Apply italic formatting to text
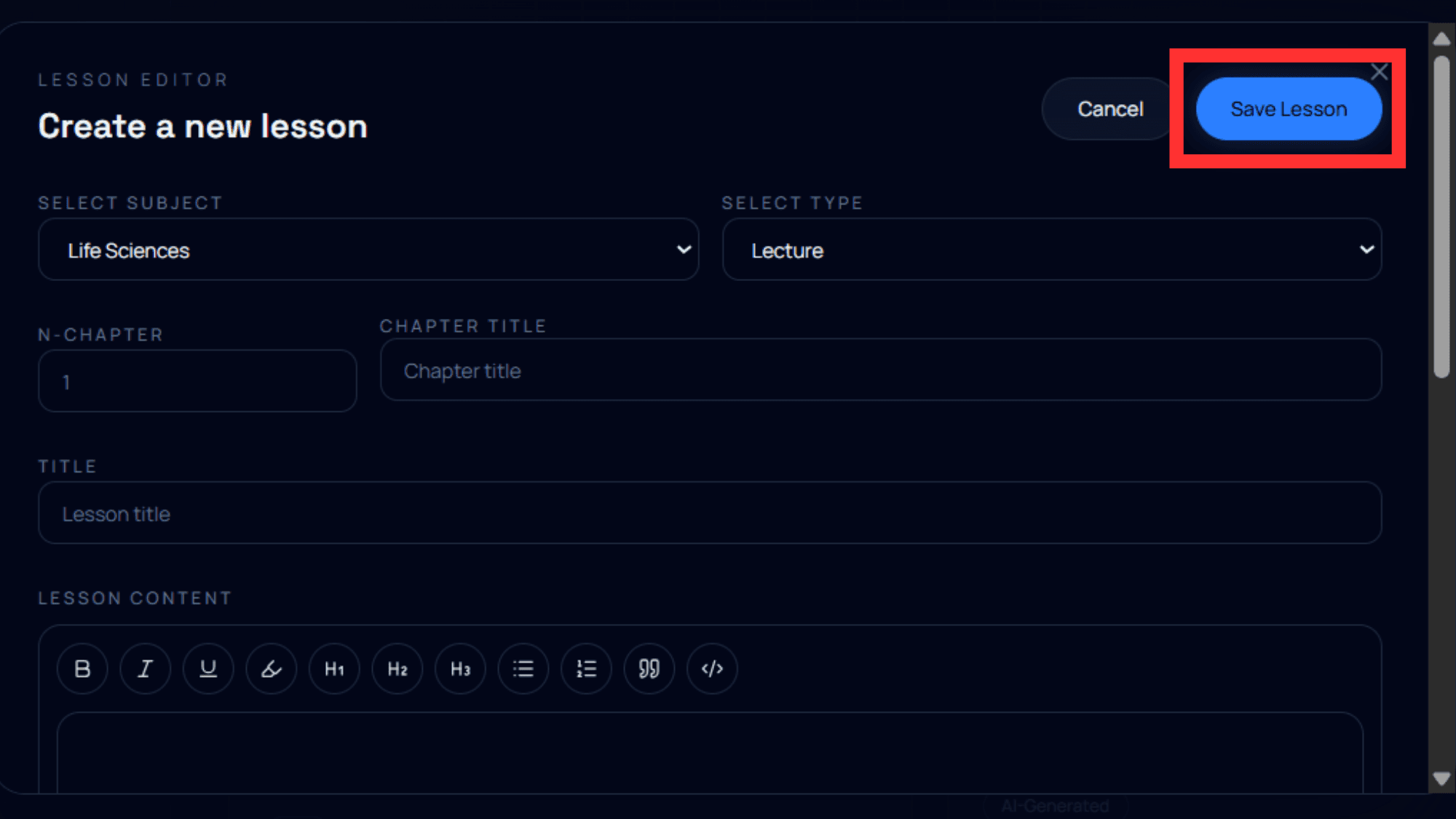 point(146,668)
